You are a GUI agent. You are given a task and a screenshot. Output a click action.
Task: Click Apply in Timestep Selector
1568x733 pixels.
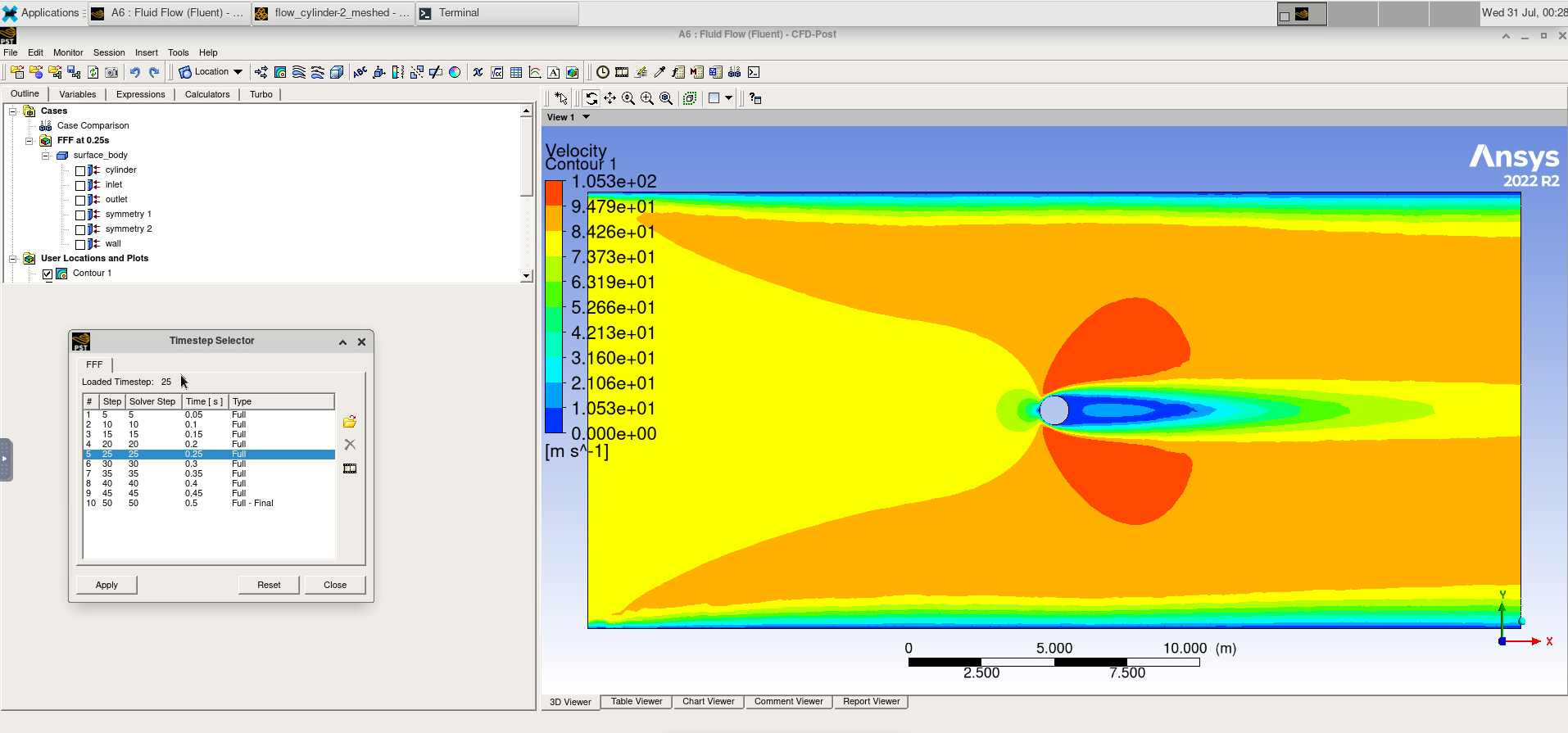[106, 585]
